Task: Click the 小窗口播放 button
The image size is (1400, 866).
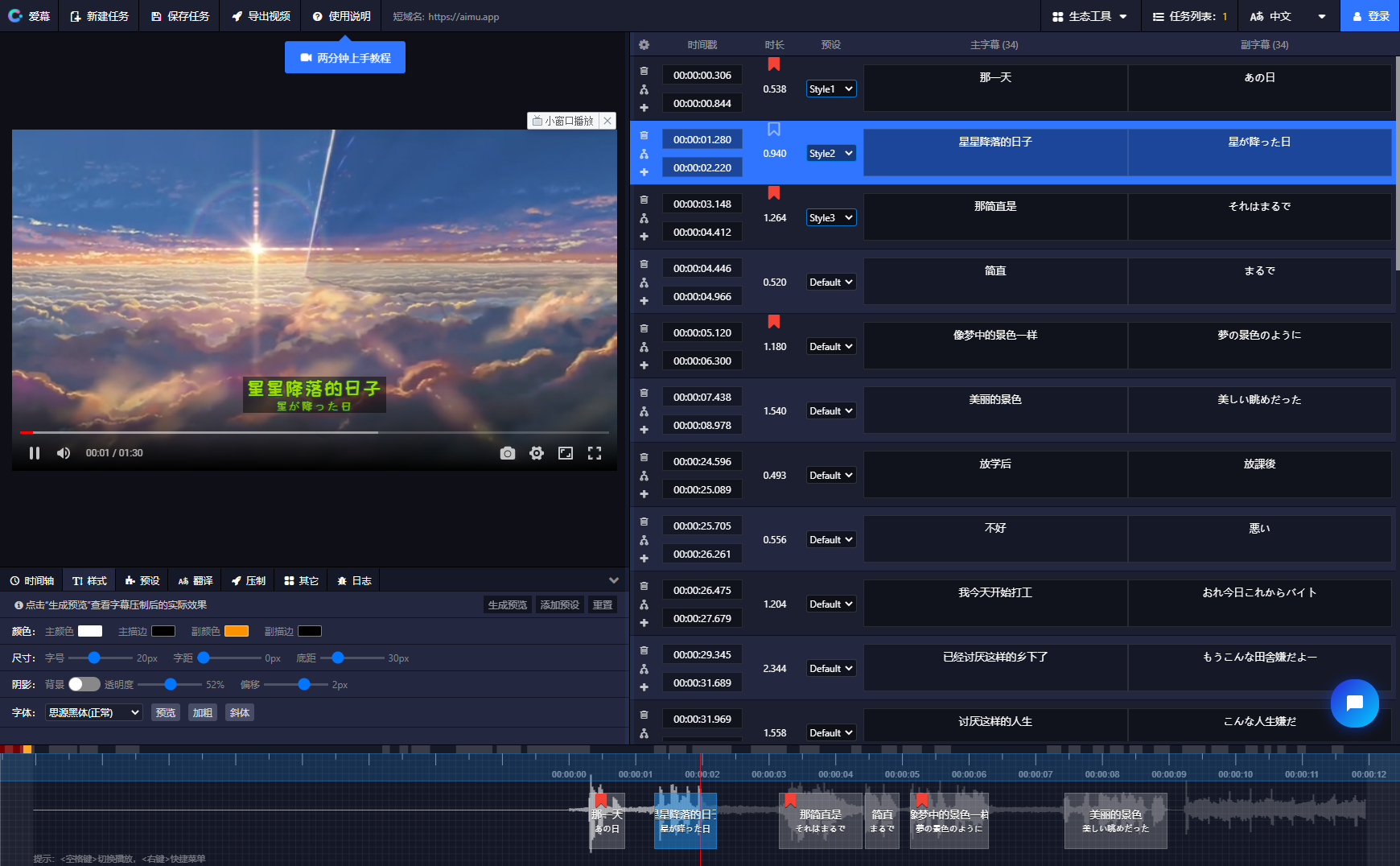Action: [x=563, y=121]
